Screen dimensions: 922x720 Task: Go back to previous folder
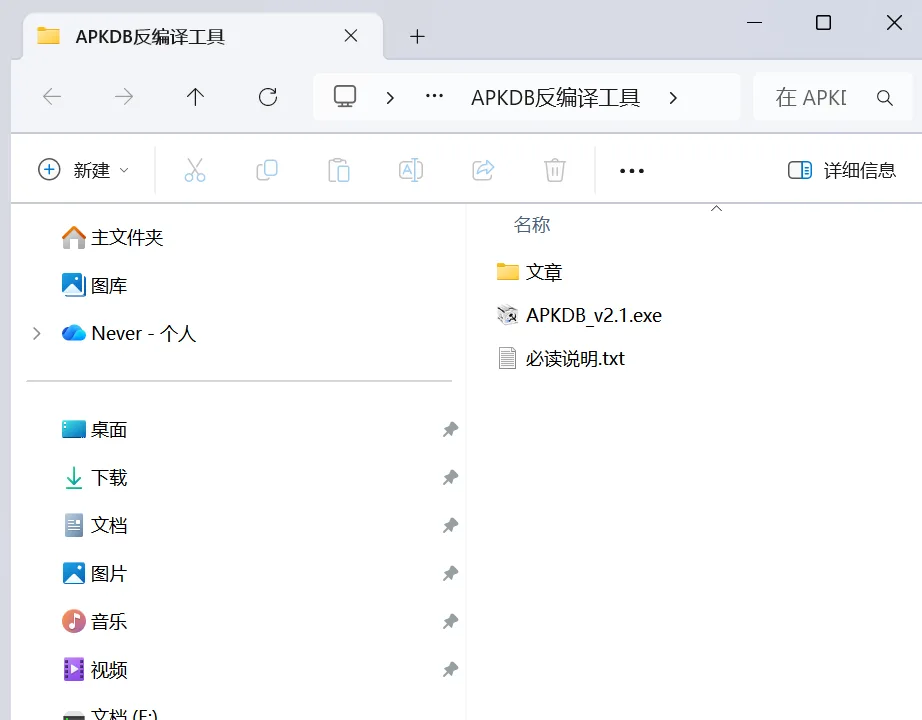[52, 97]
